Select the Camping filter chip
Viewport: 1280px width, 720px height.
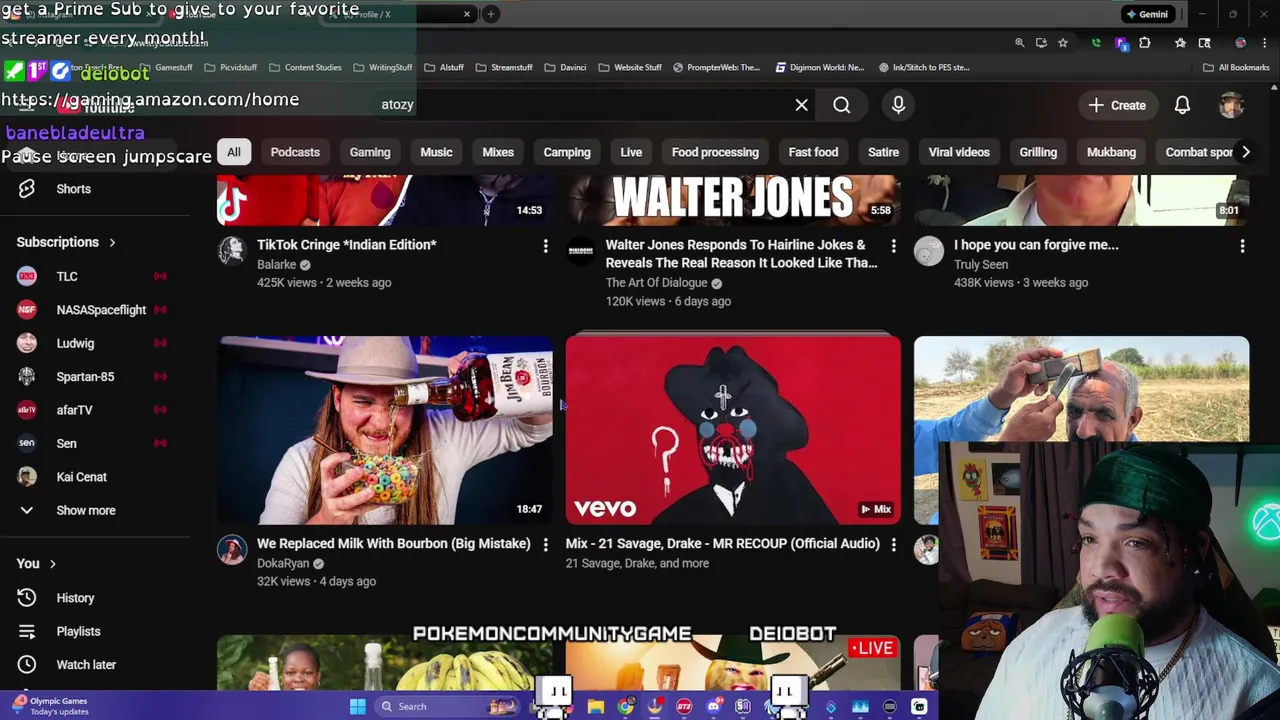[567, 152]
